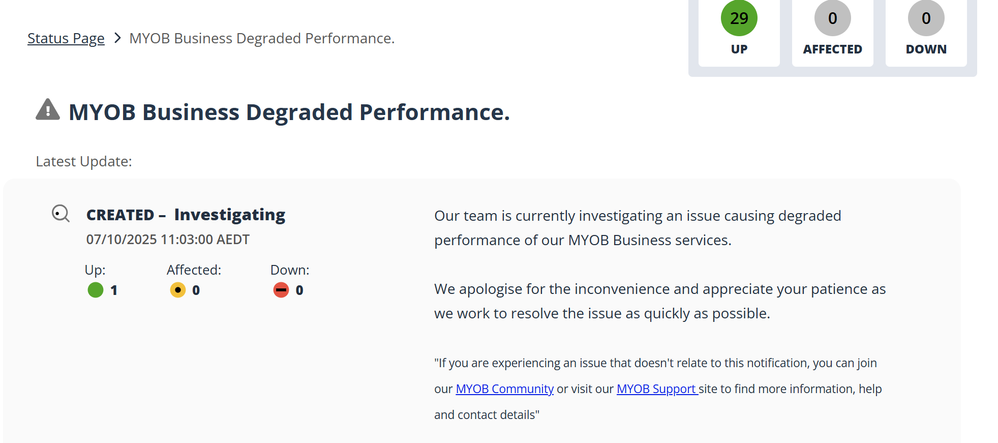Select the DOWN summary card label
The height and width of the screenshot is (443, 998).
point(926,49)
